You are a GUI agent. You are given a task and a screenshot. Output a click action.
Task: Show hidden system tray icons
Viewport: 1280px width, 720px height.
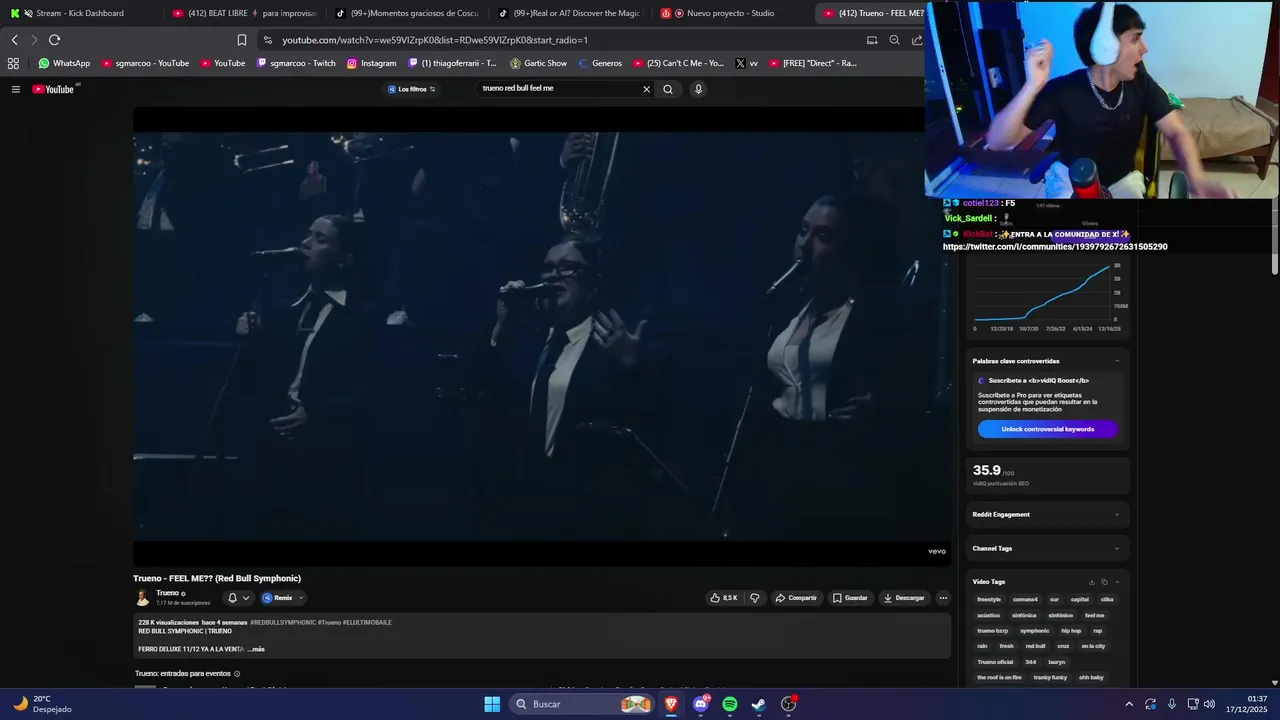click(x=1129, y=704)
